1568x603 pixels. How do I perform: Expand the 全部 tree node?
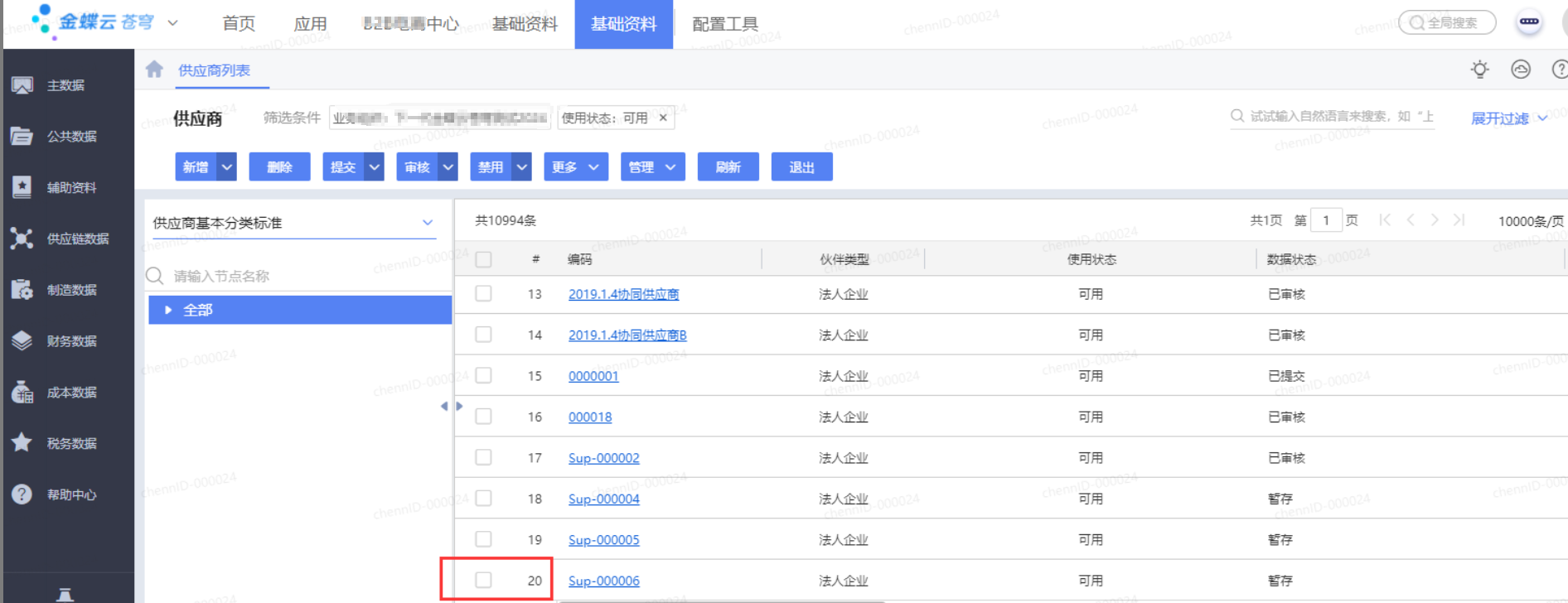[168, 310]
